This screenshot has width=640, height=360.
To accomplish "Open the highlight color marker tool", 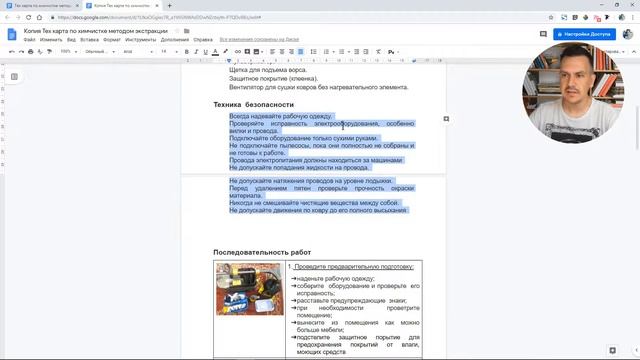I will click(x=225, y=52).
